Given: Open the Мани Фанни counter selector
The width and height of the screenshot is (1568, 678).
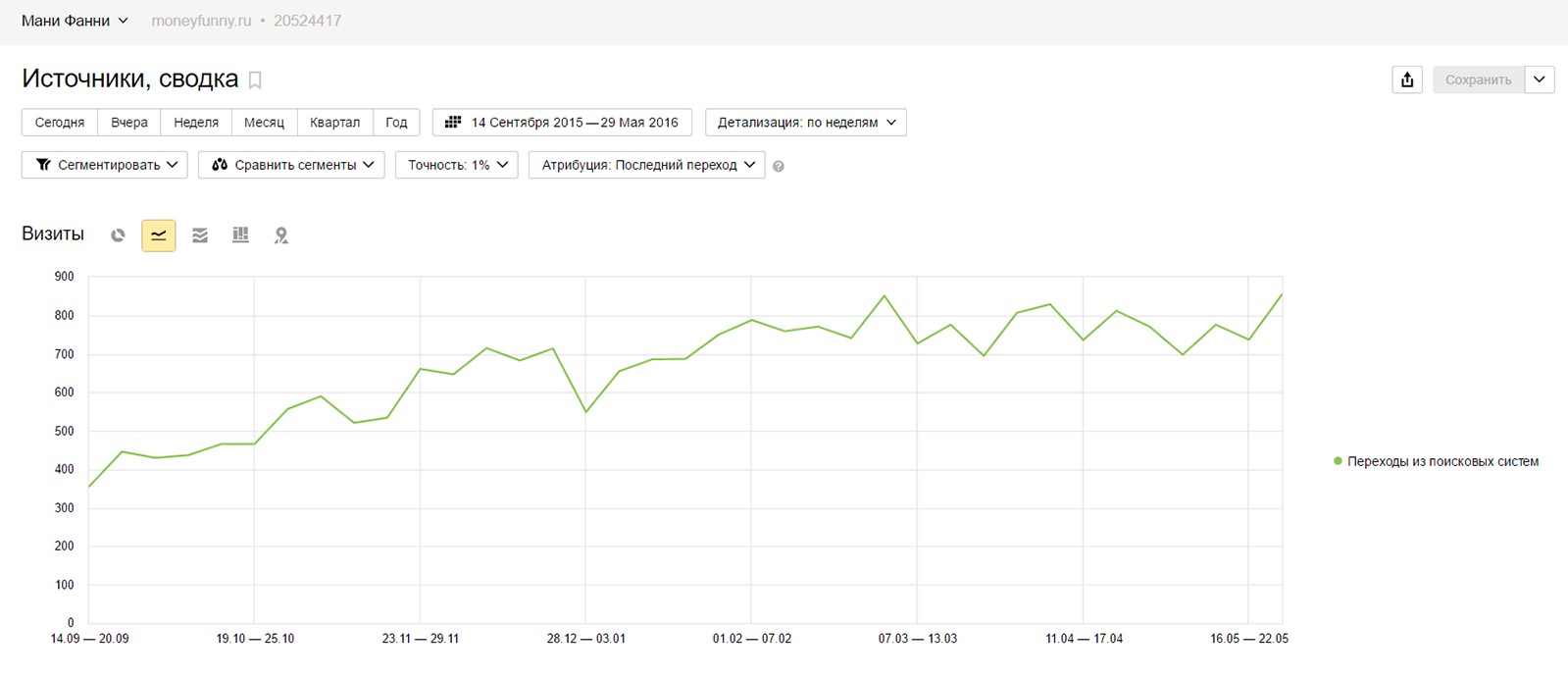Looking at the screenshot, I should pos(75,21).
